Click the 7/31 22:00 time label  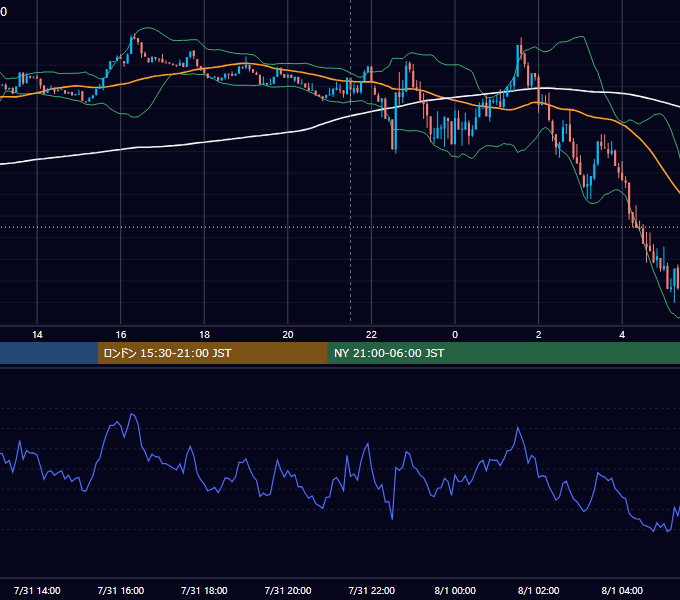pyautogui.click(x=372, y=590)
